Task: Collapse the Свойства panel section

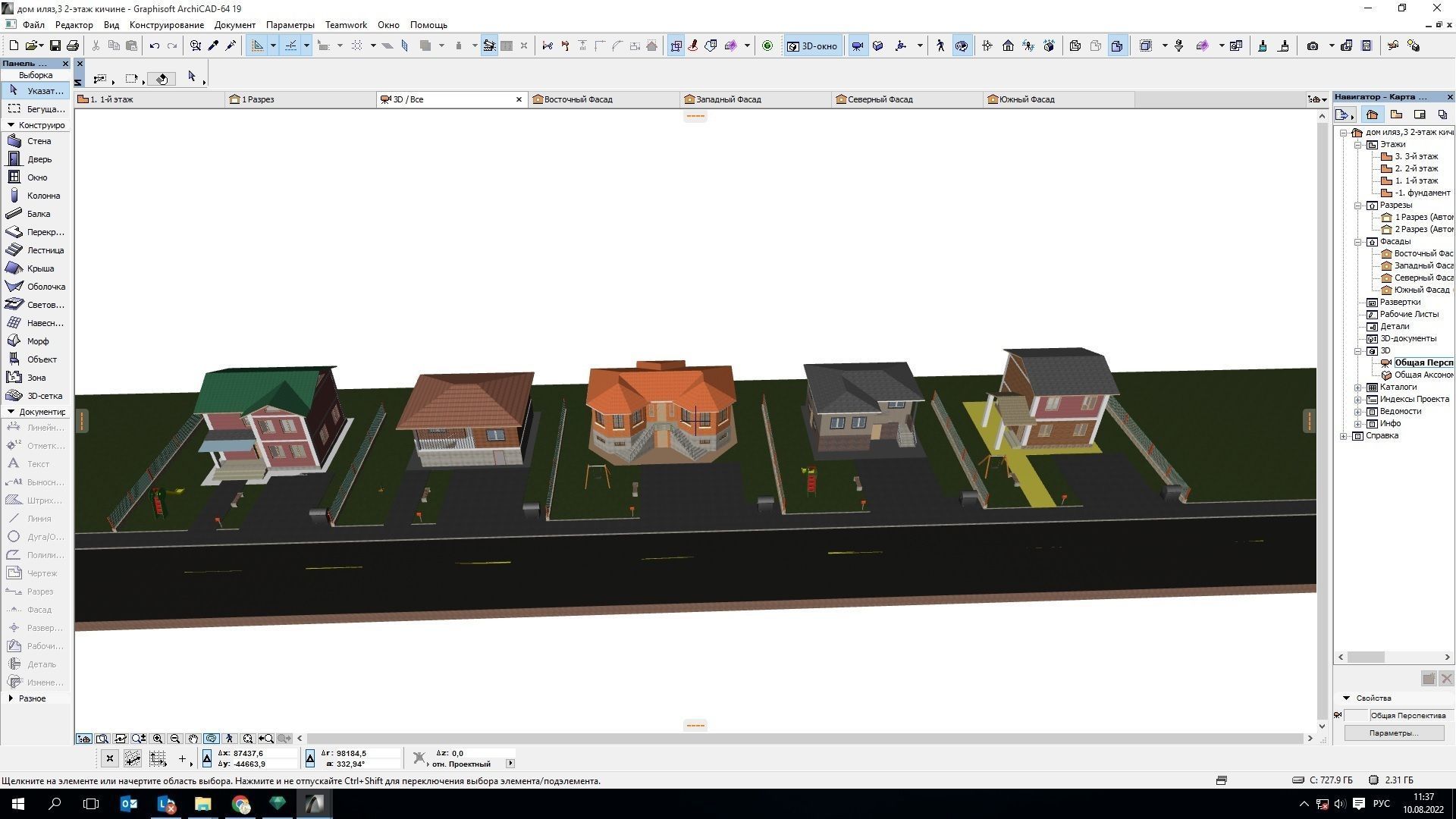Action: [x=1347, y=698]
